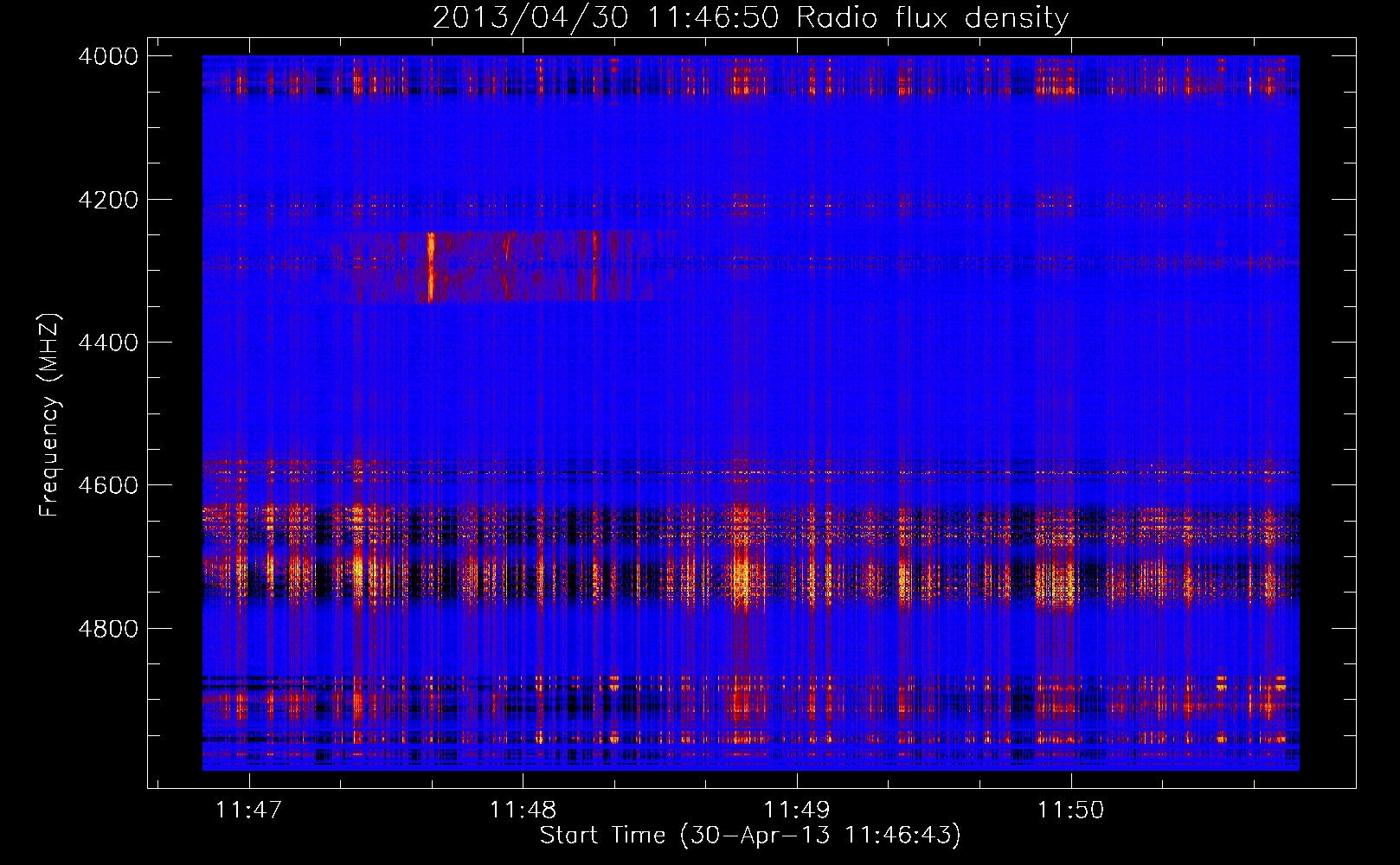The image size is (1400, 865).
Task: Click the 4800 frequency tick label
Action: coord(108,628)
